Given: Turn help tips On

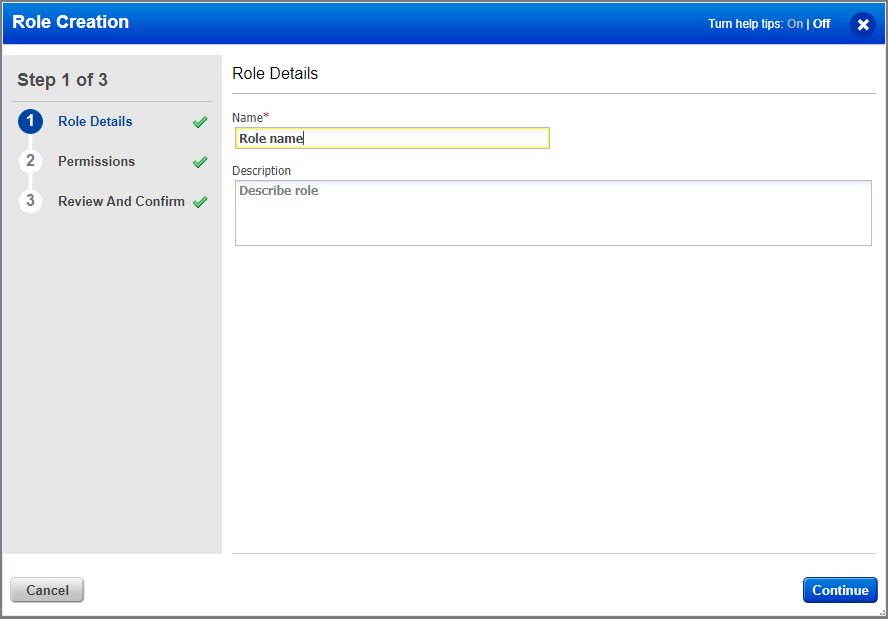Looking at the screenshot, I should point(795,24).
